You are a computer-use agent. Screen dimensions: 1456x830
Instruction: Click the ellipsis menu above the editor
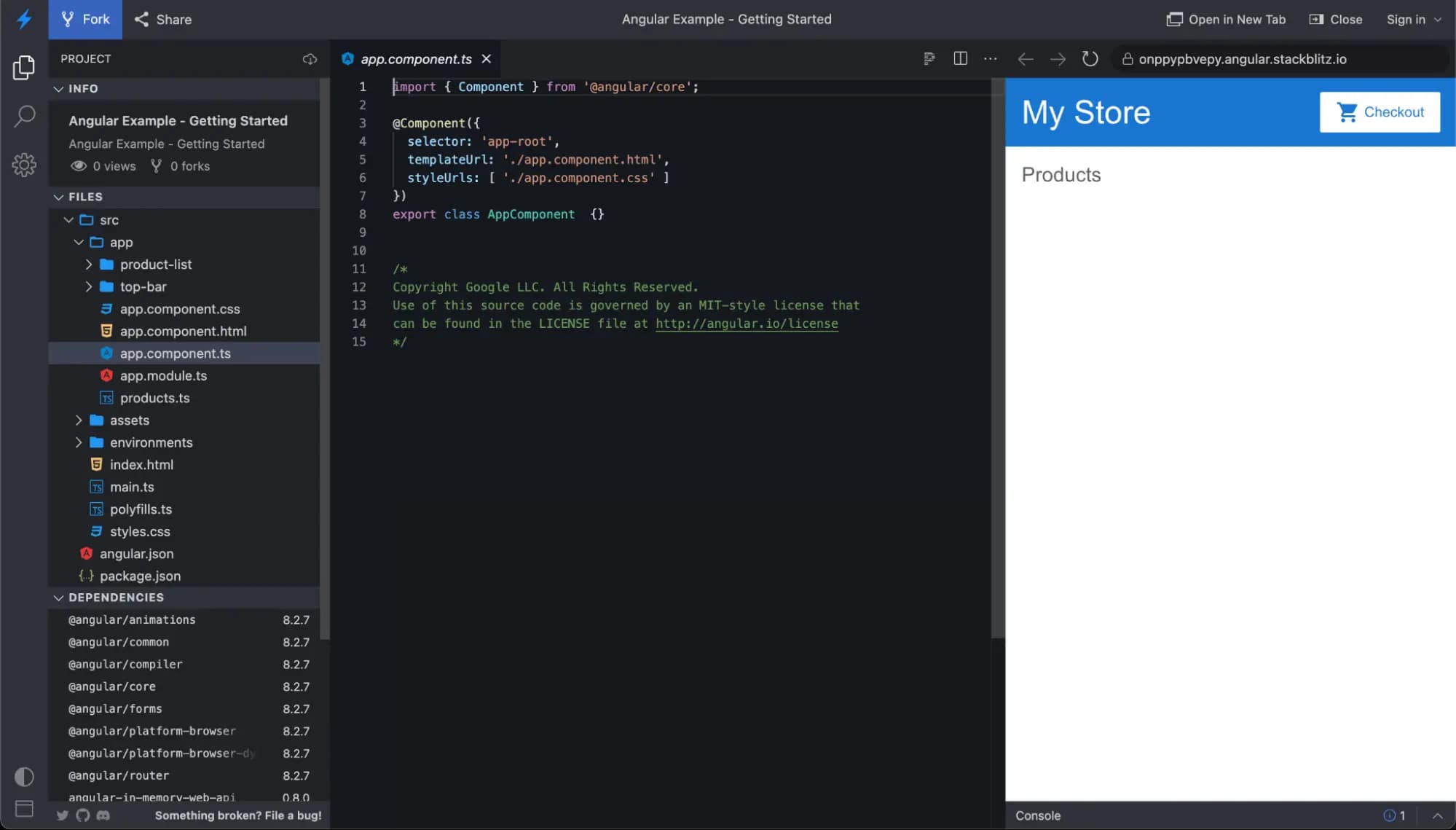pos(990,58)
